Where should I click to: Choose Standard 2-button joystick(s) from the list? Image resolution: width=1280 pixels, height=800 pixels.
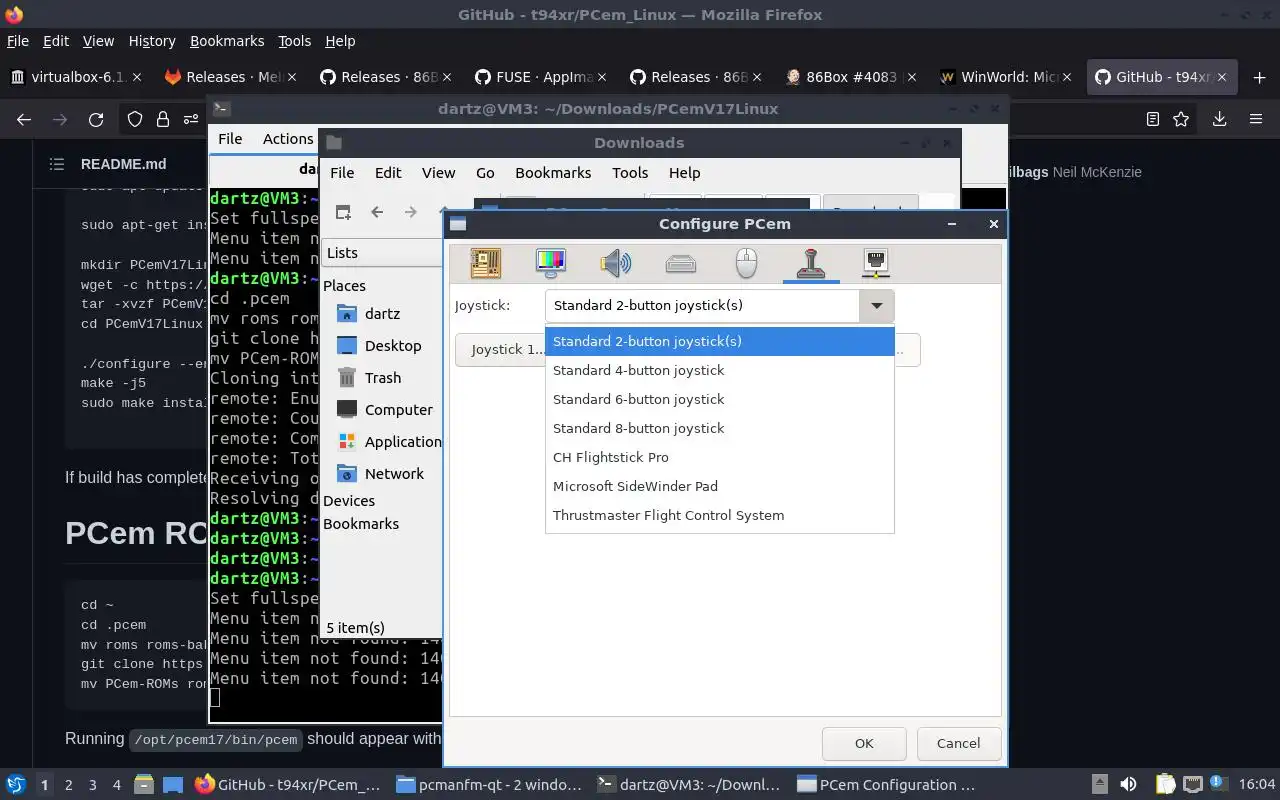pos(719,341)
